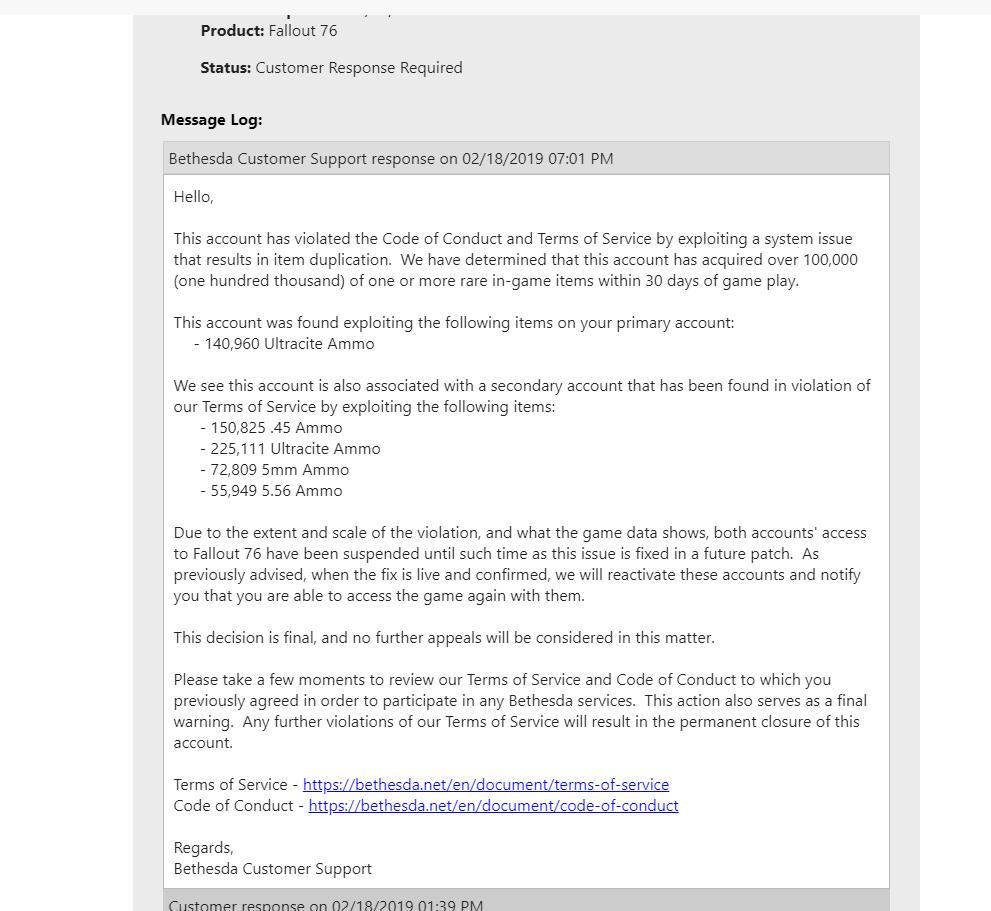Click the Regards sign-off line
Screen dimensions: 991x911
[203, 848]
